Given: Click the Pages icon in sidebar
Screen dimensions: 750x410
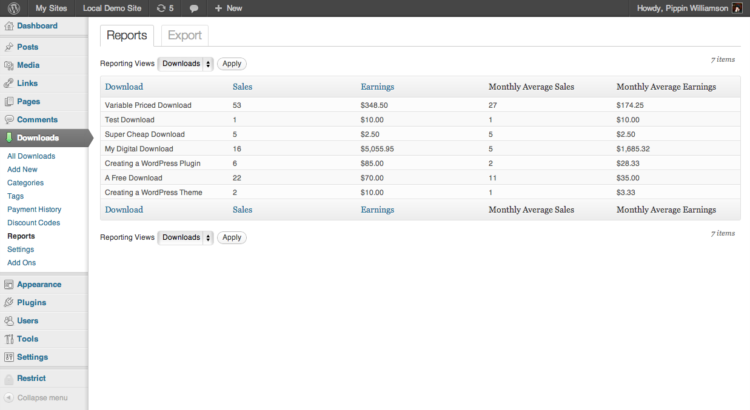Looking at the screenshot, I should point(9,101).
